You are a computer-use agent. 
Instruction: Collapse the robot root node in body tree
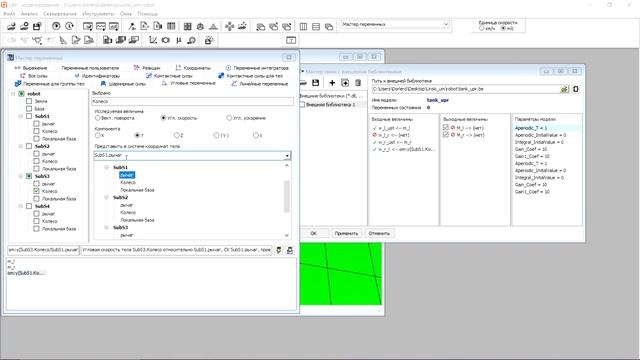(x=13, y=93)
